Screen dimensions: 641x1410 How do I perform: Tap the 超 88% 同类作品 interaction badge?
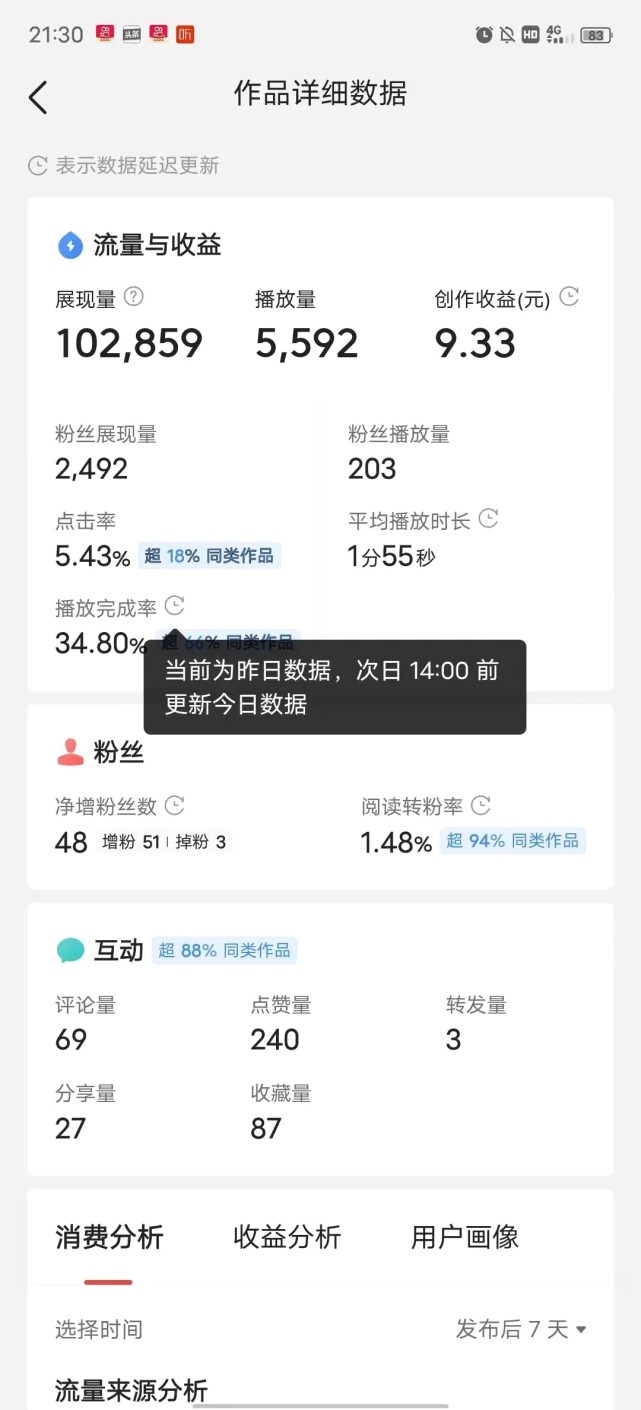point(224,950)
